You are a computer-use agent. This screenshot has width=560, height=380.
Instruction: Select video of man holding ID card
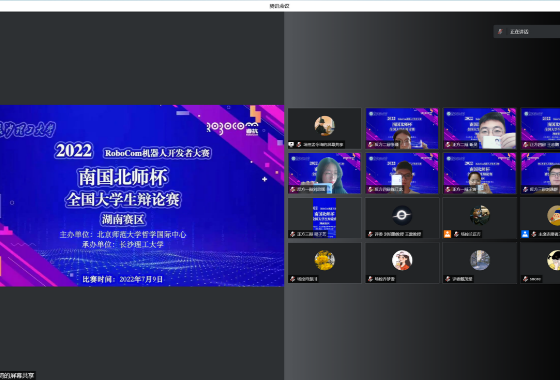480,128
